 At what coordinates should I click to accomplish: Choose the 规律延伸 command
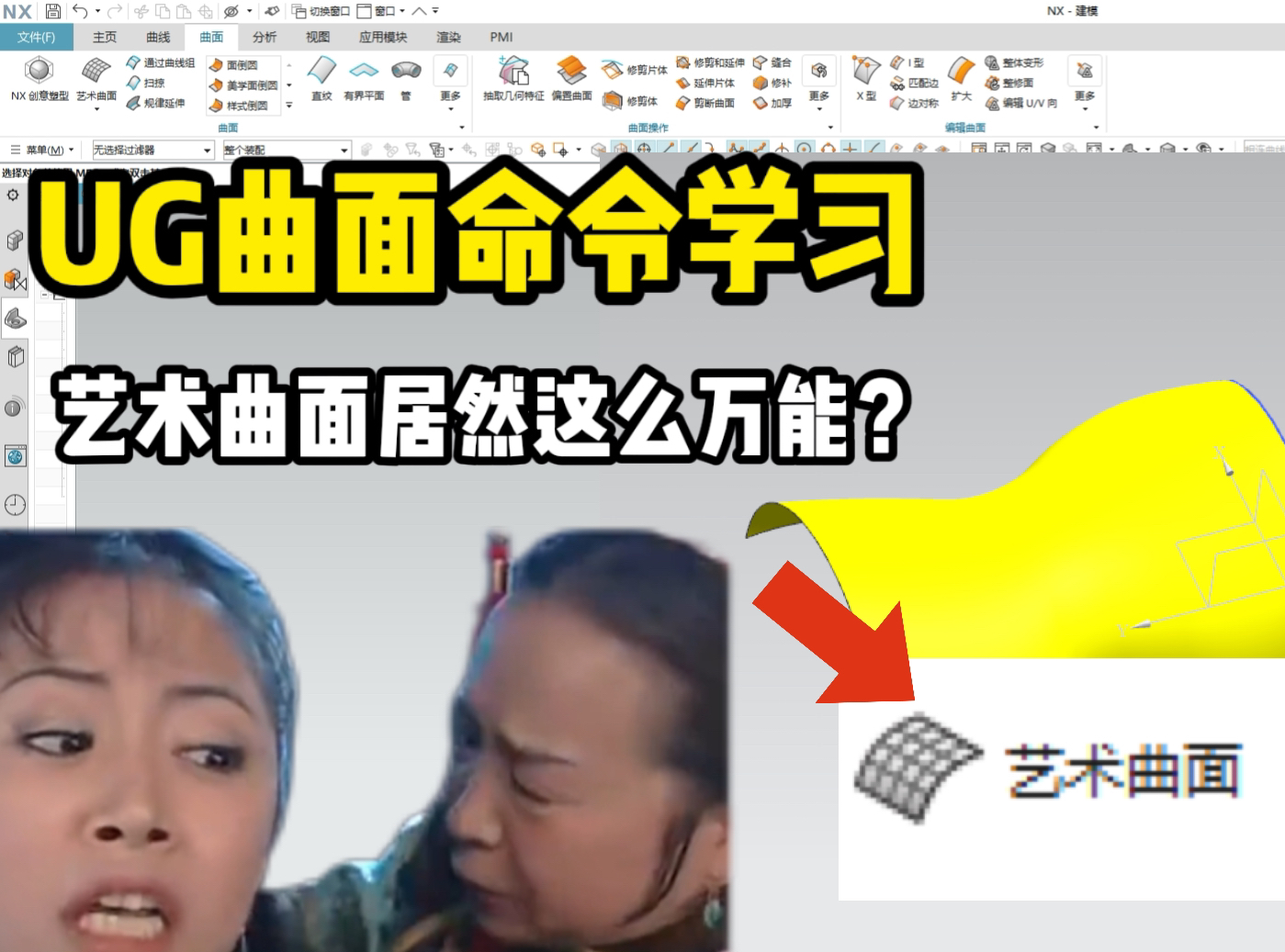coord(156,104)
